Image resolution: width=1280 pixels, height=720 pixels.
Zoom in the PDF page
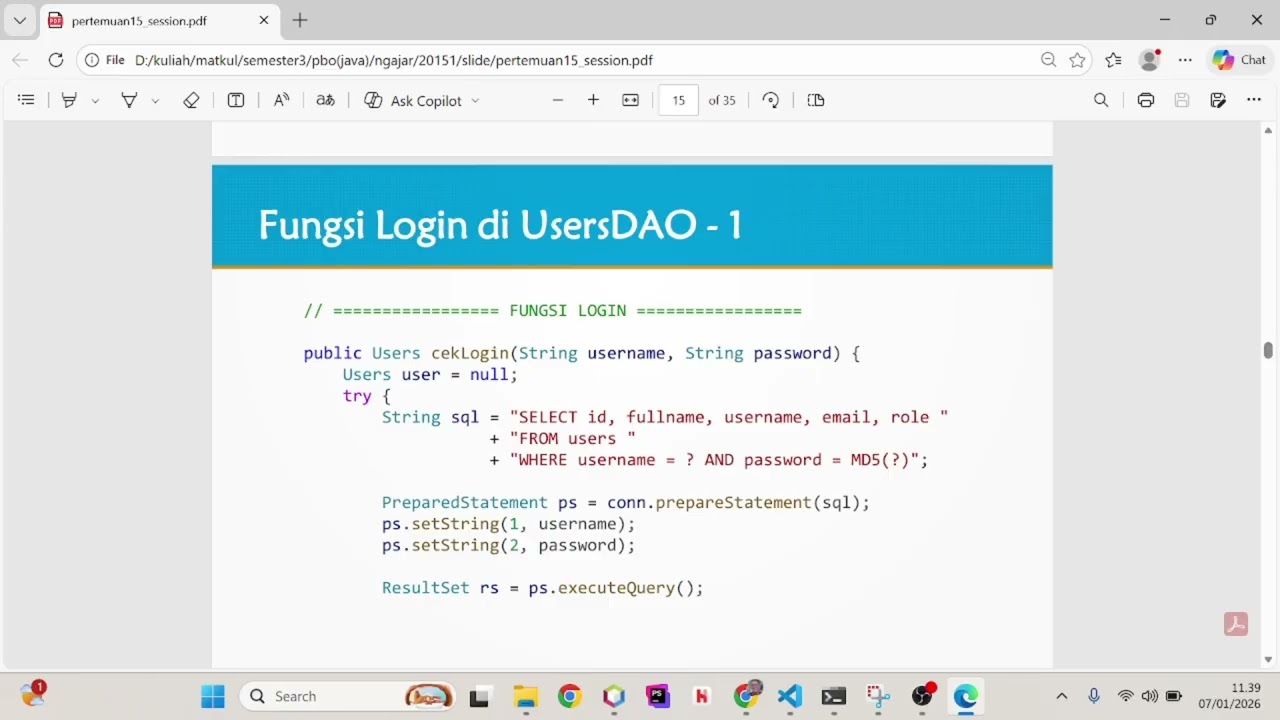(593, 100)
